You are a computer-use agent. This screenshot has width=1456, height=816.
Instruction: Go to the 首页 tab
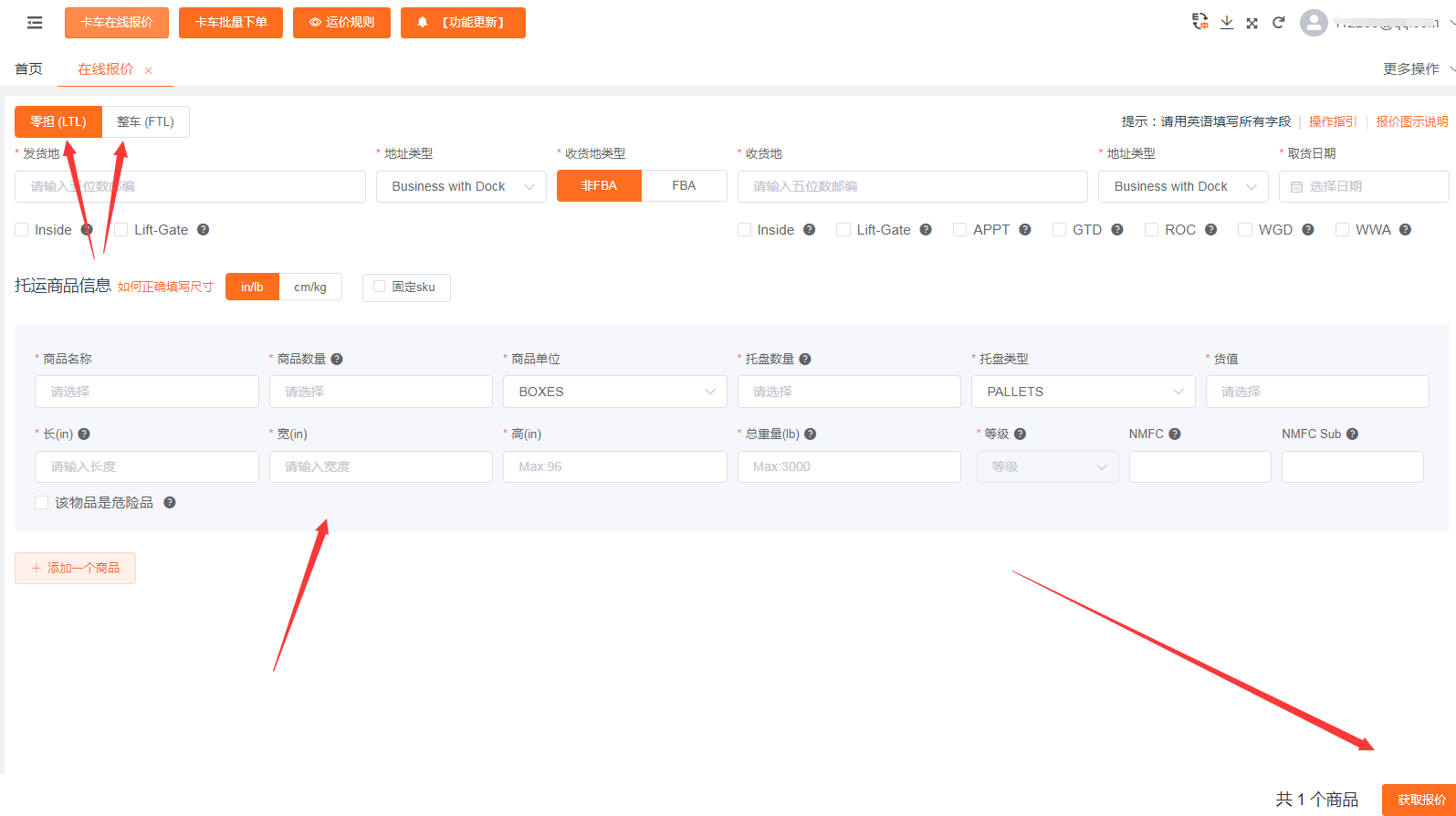click(x=28, y=69)
